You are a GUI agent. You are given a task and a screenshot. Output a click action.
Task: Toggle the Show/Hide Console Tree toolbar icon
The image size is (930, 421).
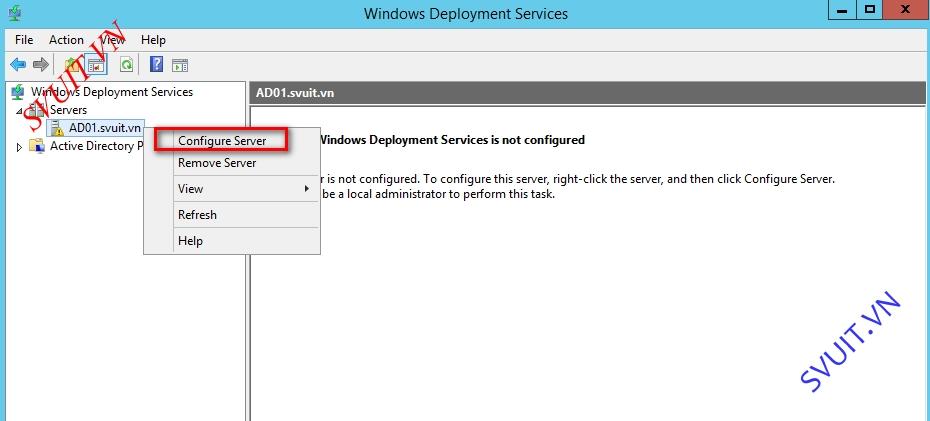coord(96,65)
